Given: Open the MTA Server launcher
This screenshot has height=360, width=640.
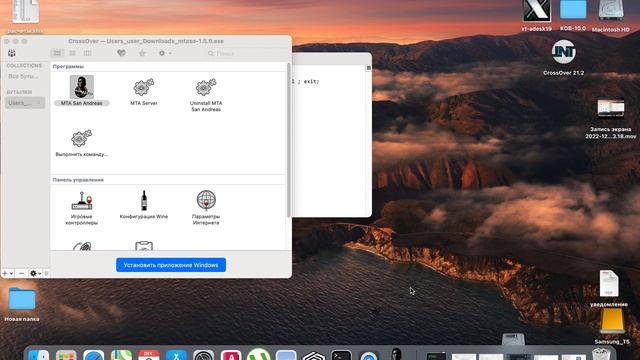Looking at the screenshot, I should tap(144, 87).
